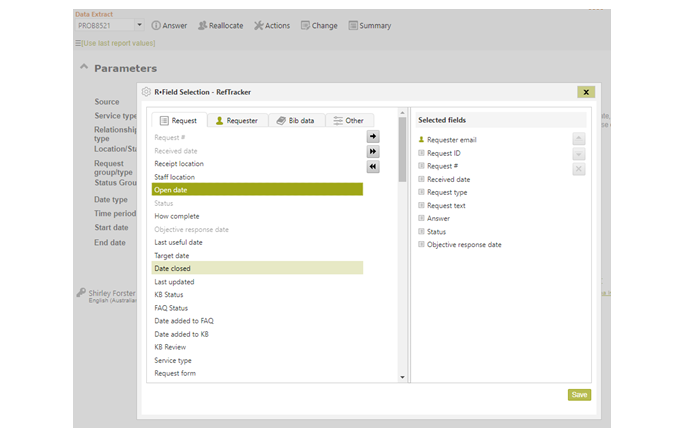Select Last updated field
Viewport: 685px width, 445px height.
257,282
